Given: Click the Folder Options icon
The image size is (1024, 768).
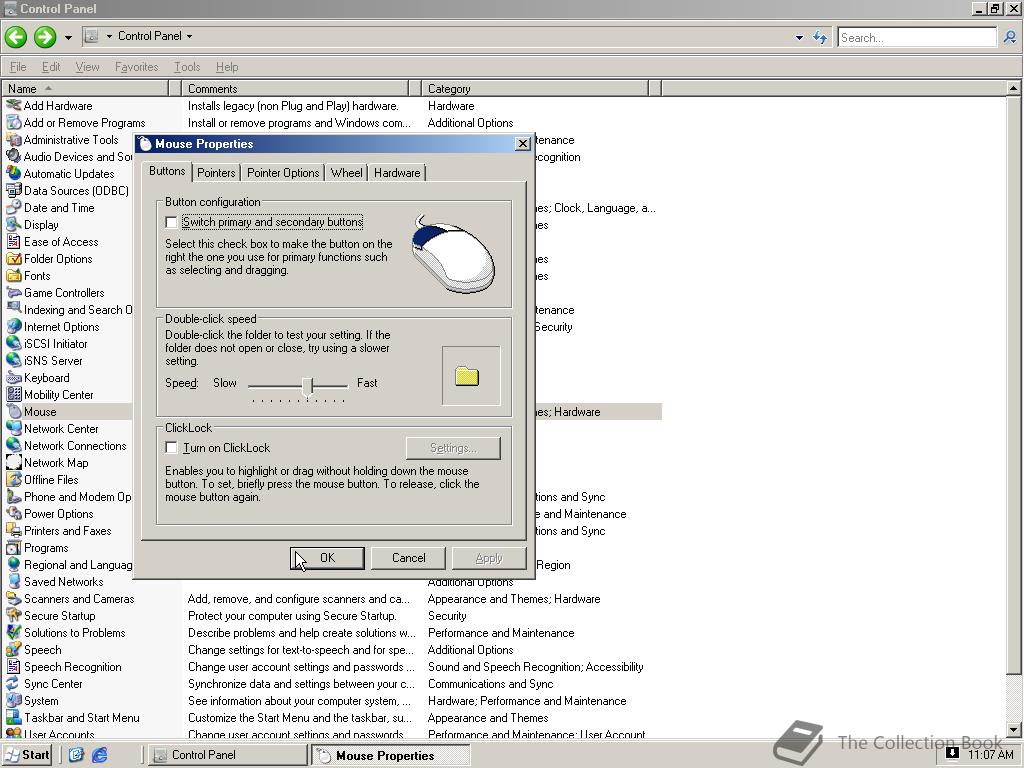Looking at the screenshot, I should [x=13, y=258].
